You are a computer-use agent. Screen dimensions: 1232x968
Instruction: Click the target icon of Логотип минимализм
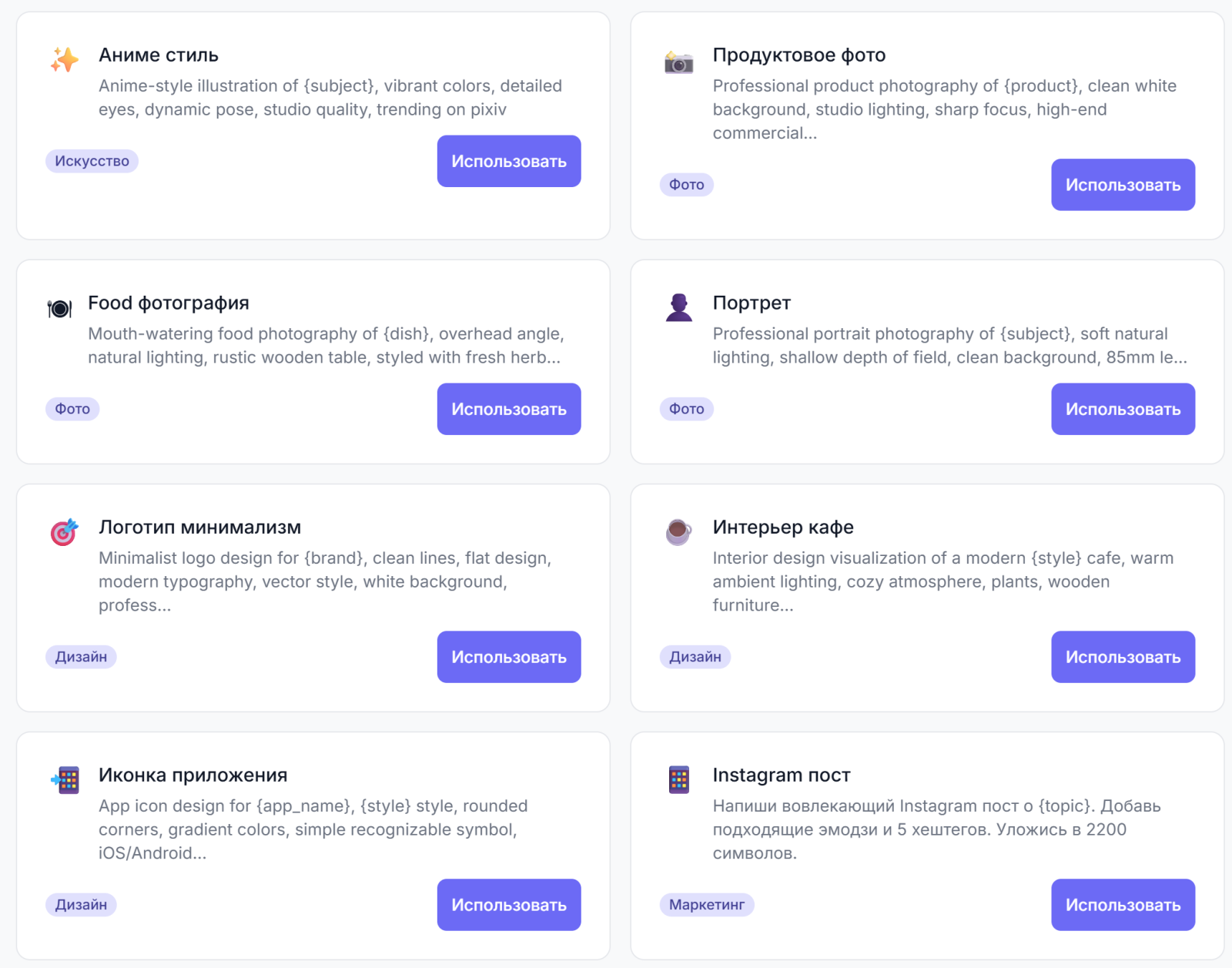pyautogui.click(x=65, y=531)
